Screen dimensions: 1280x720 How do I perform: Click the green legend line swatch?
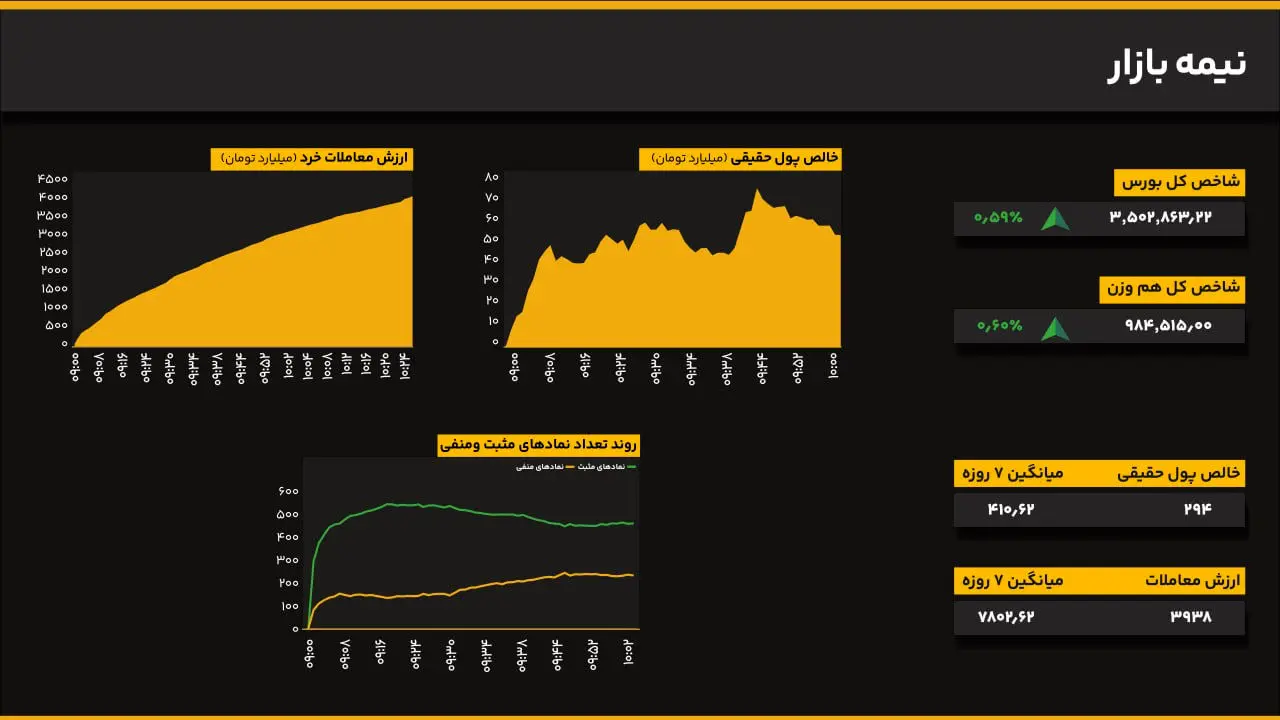632,467
